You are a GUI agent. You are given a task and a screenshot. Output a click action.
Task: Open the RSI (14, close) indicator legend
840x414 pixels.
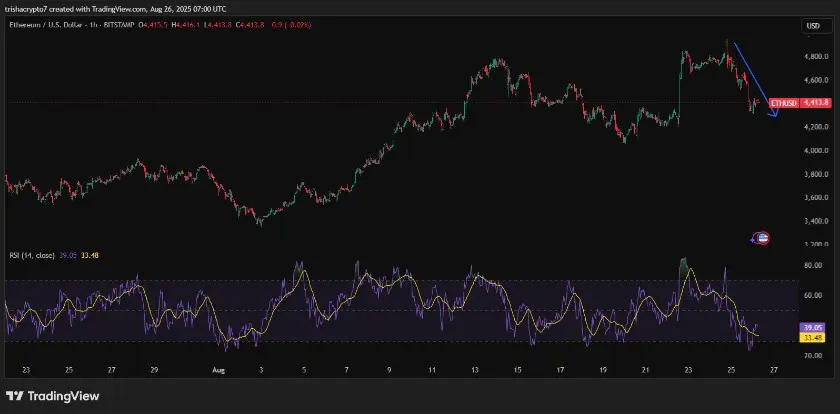click(30, 255)
